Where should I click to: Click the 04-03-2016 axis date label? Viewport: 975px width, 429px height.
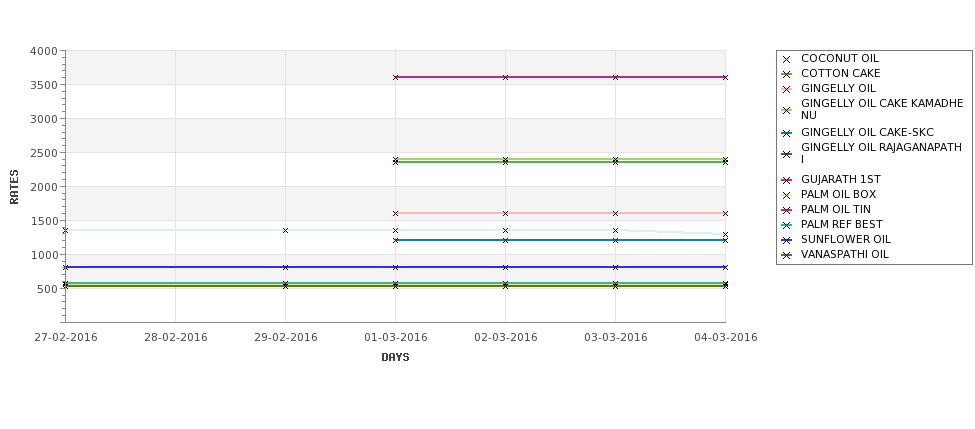(726, 338)
